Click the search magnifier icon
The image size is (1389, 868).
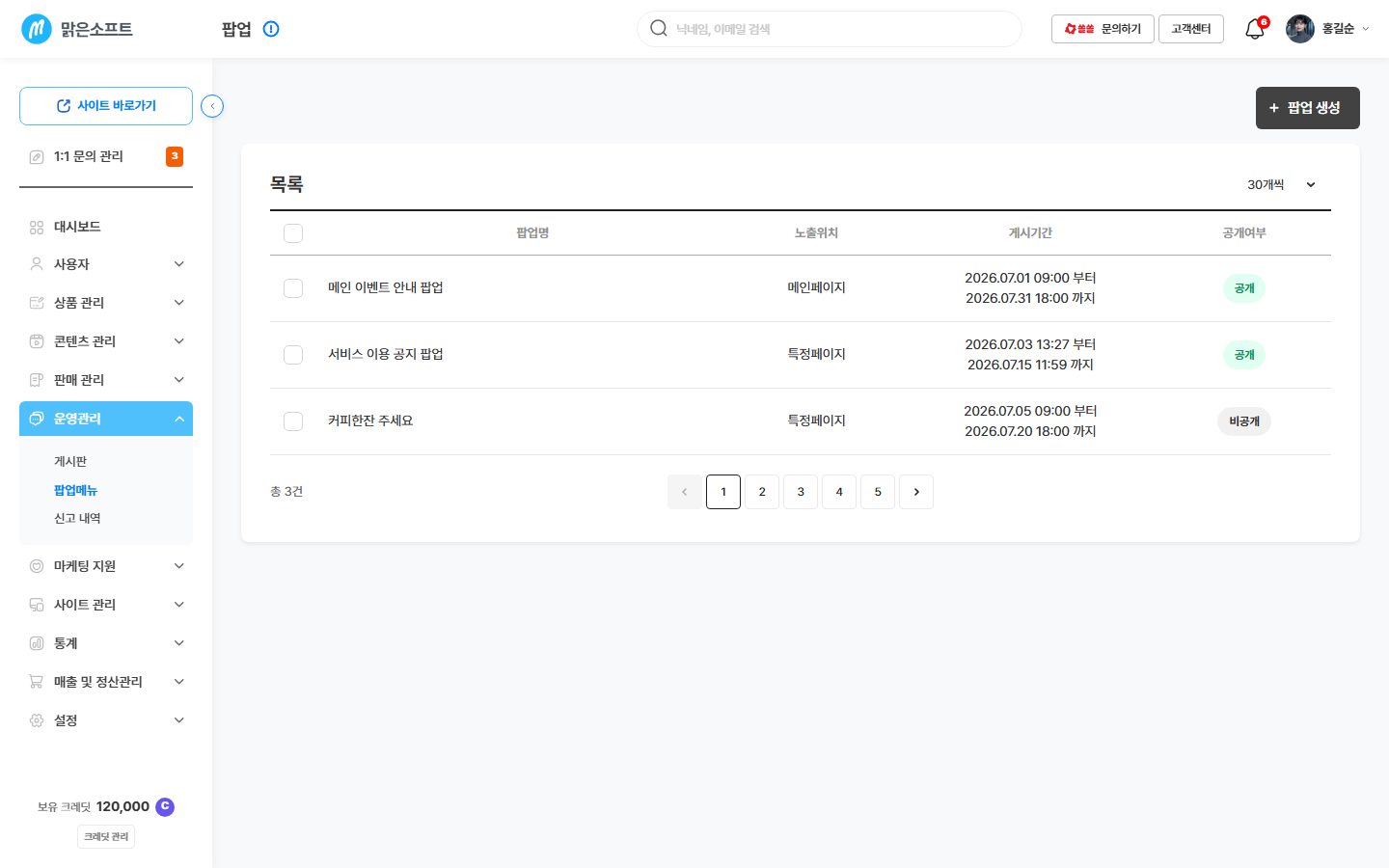pyautogui.click(x=659, y=28)
